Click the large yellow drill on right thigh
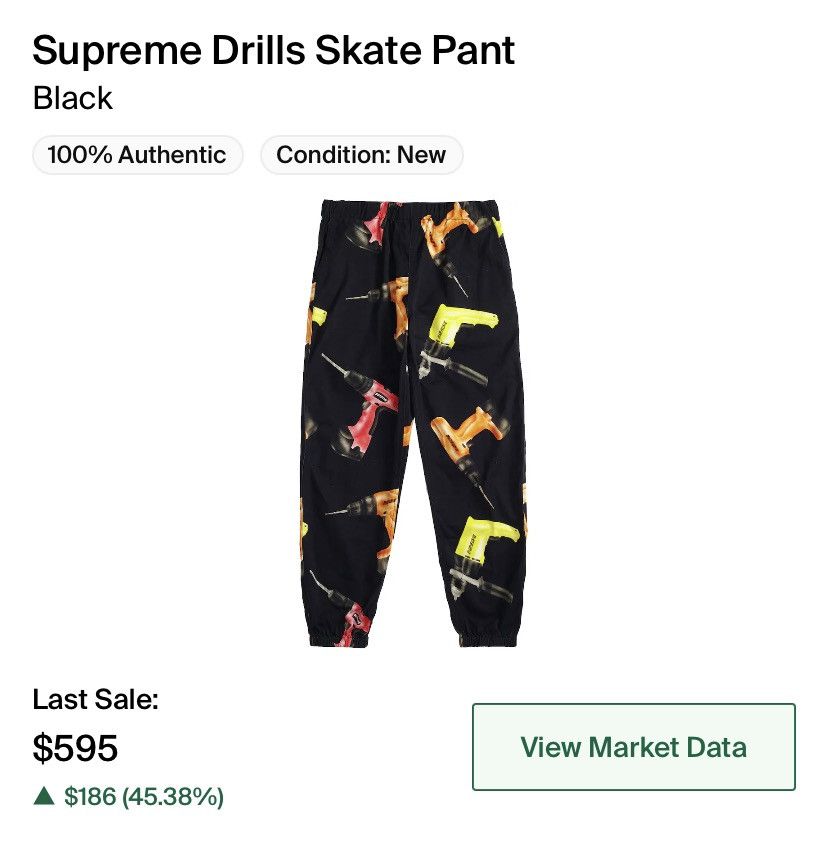The height and width of the screenshot is (861, 828). pos(458,342)
